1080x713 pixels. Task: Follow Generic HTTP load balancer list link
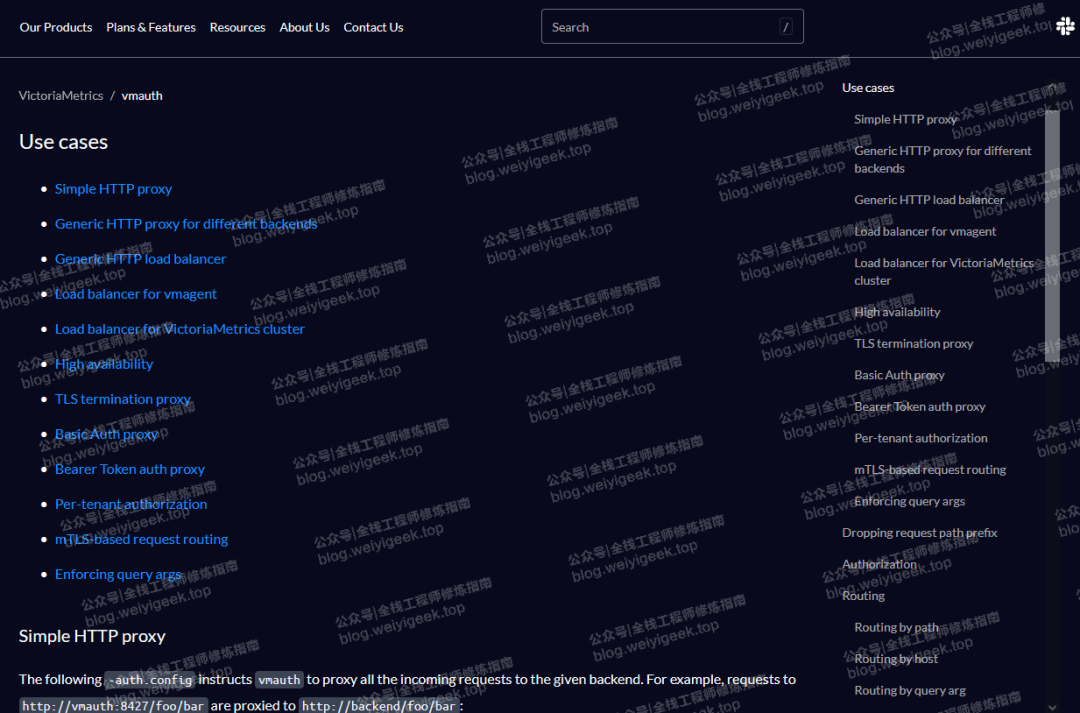tap(141, 259)
